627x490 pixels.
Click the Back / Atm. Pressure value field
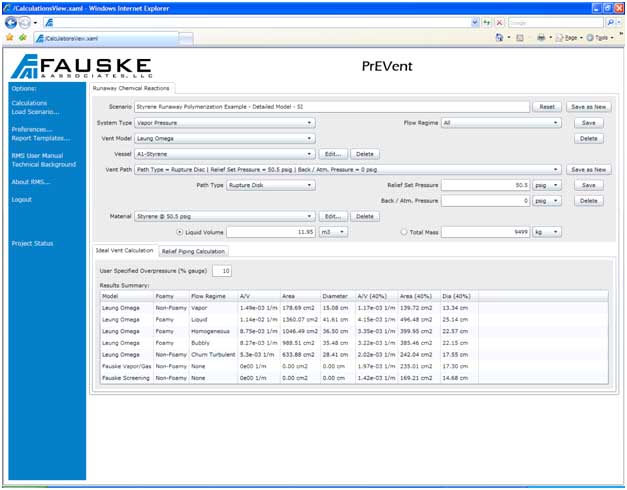[x=485, y=201]
